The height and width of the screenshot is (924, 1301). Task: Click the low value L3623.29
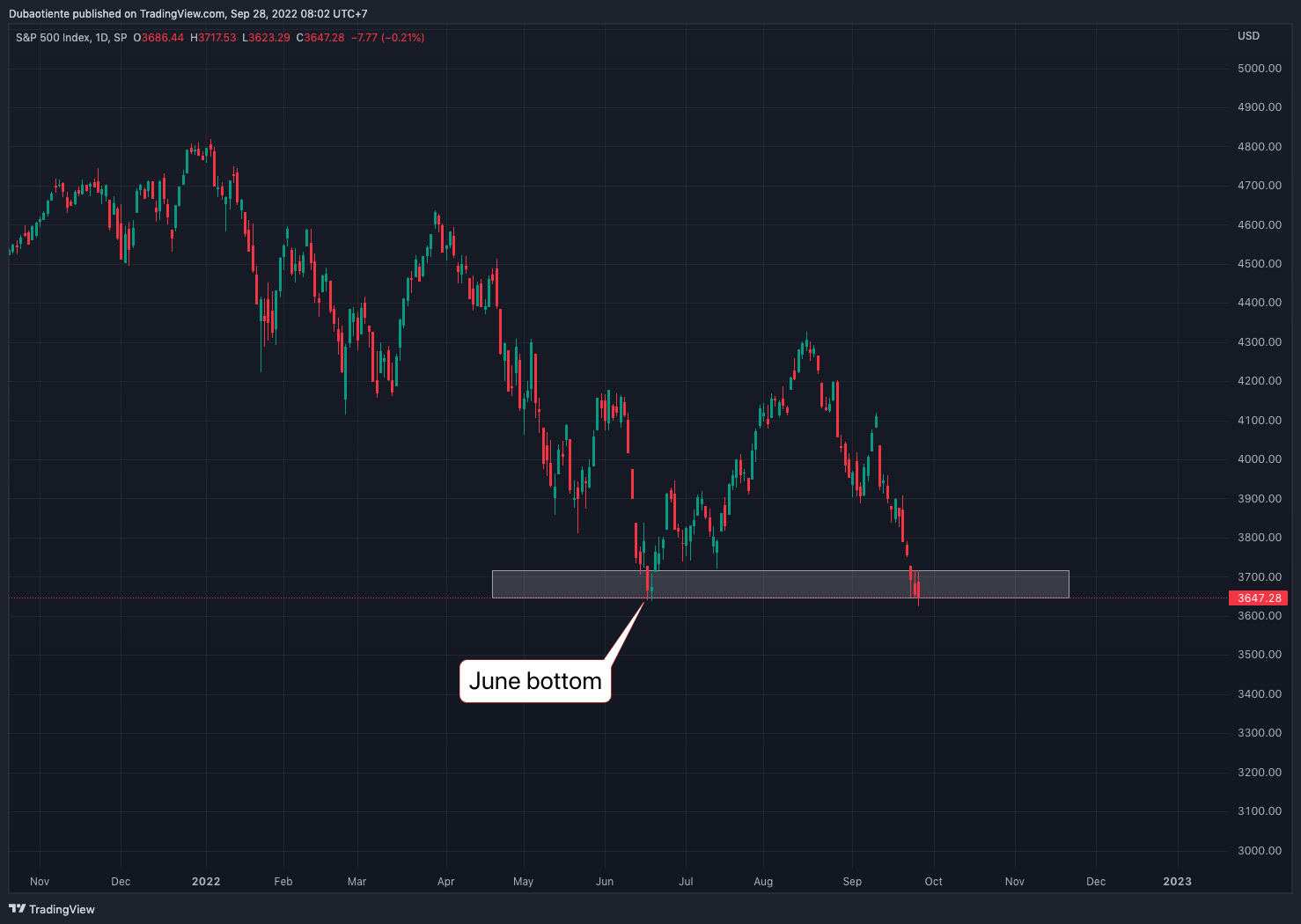[266, 38]
